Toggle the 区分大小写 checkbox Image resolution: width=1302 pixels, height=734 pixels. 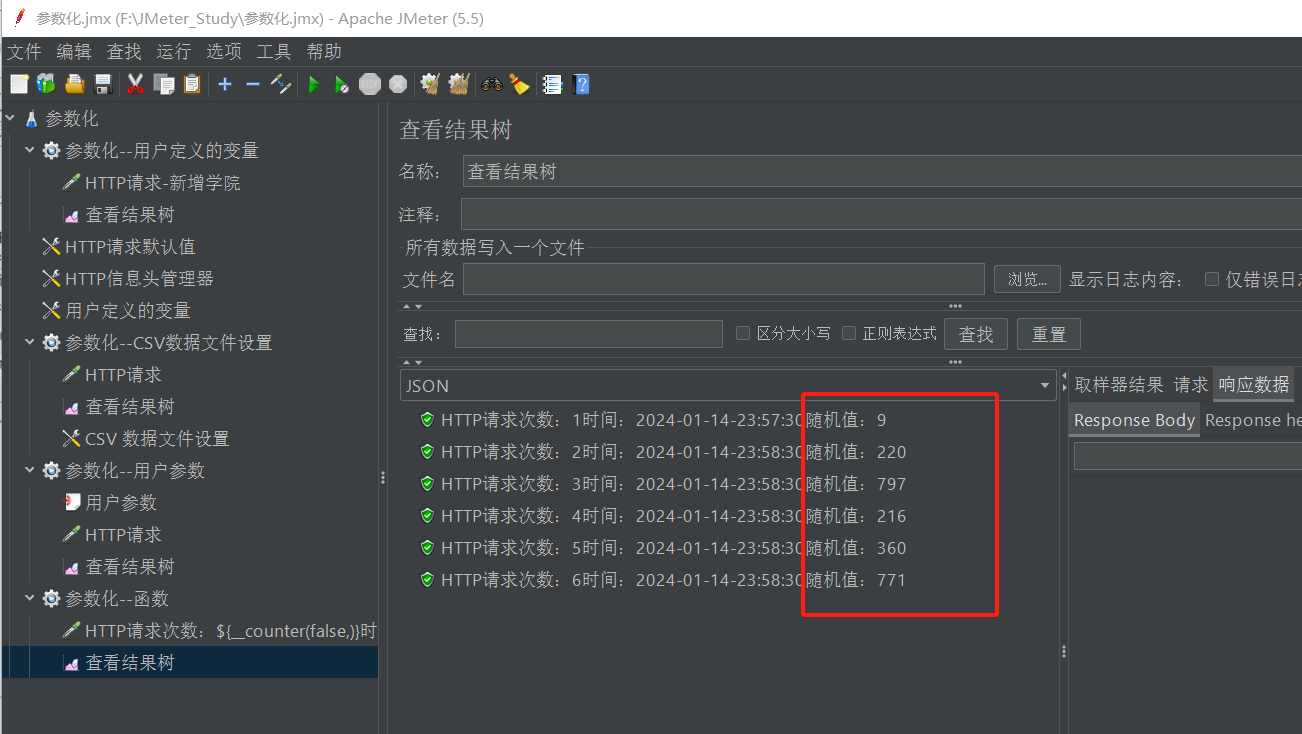(x=743, y=333)
